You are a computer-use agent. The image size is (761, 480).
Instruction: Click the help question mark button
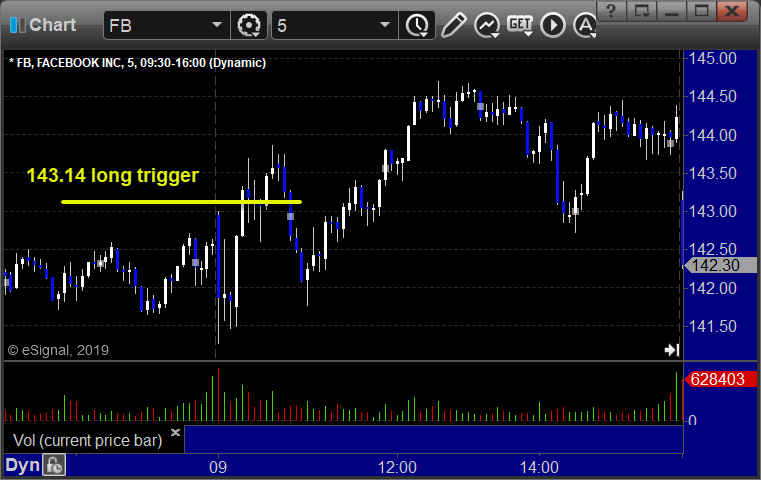[611, 11]
